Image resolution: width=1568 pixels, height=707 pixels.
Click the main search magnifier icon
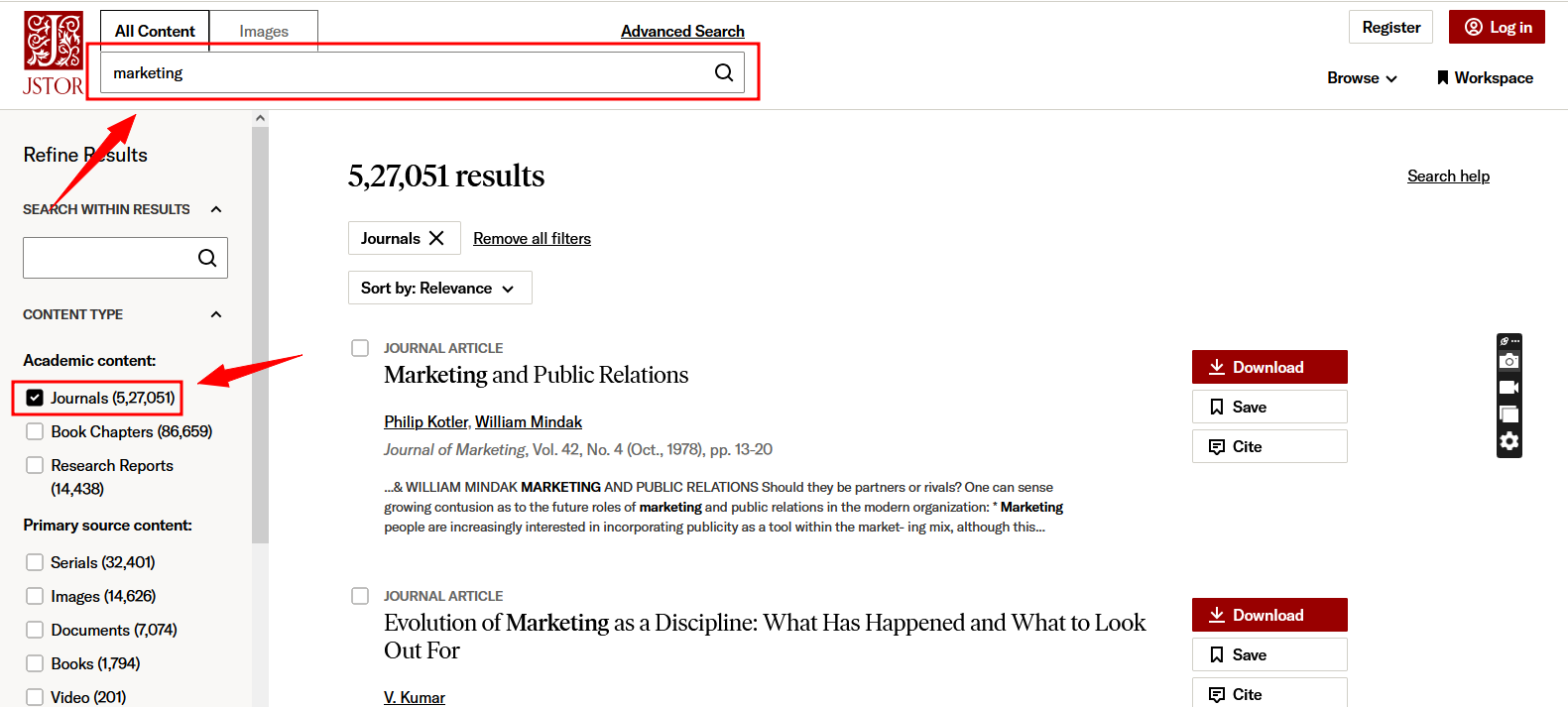point(724,72)
